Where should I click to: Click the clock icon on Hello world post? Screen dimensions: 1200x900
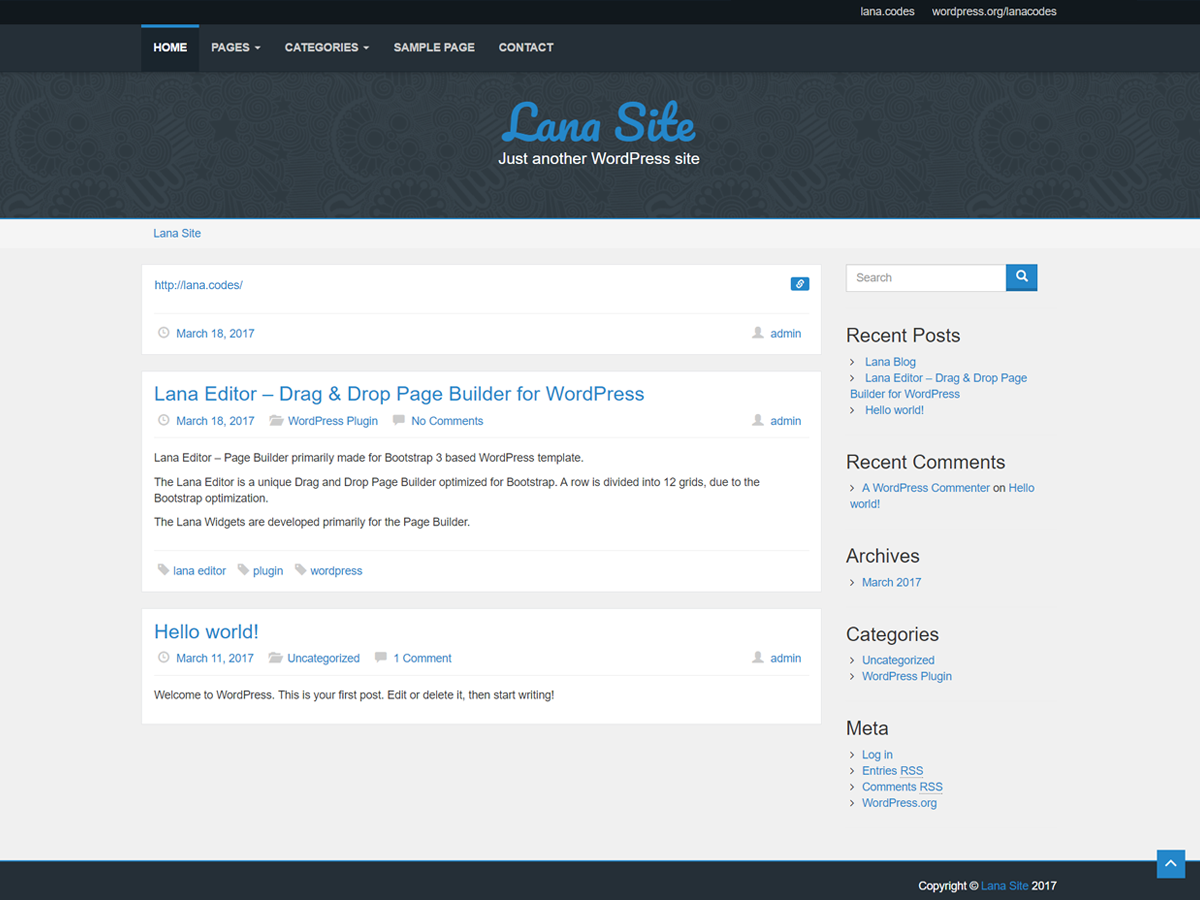164,658
